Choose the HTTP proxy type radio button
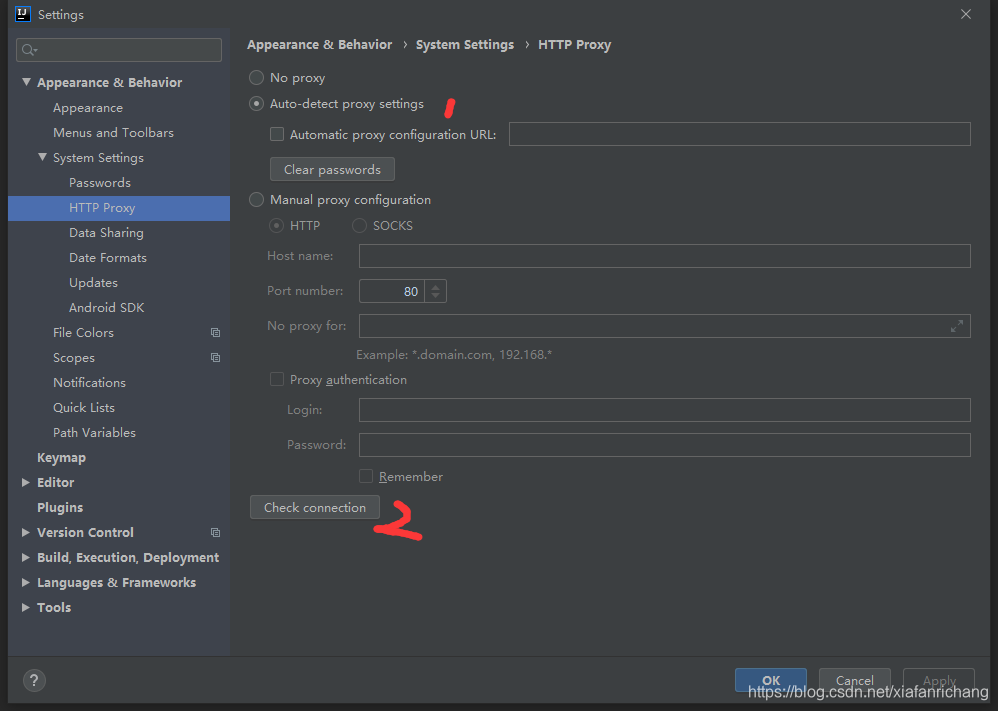Viewport: 998px width, 711px height. click(276, 225)
